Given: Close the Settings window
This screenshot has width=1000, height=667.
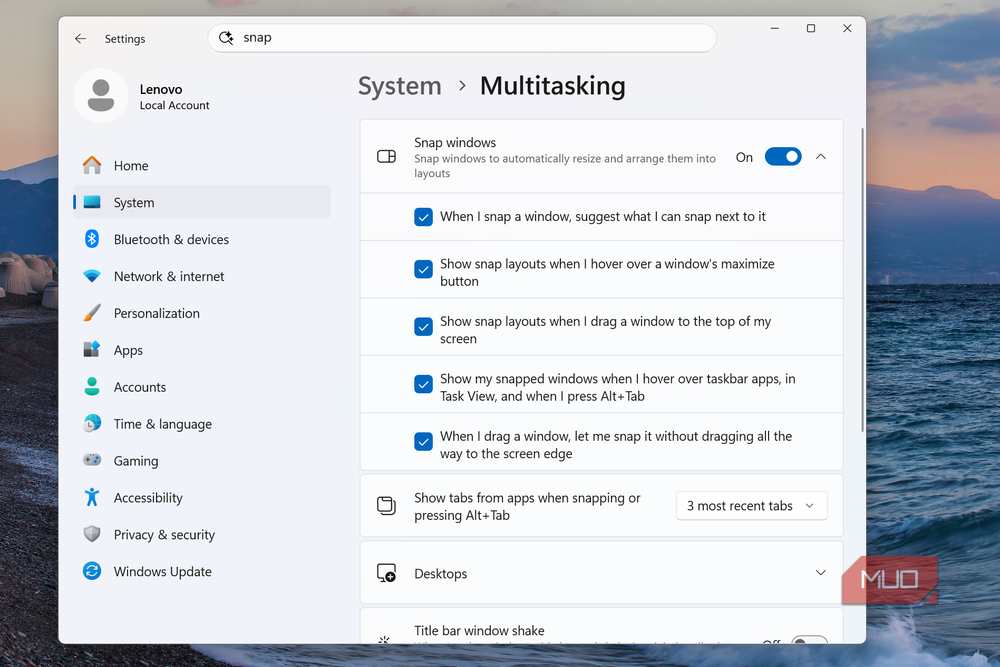Looking at the screenshot, I should tap(847, 29).
